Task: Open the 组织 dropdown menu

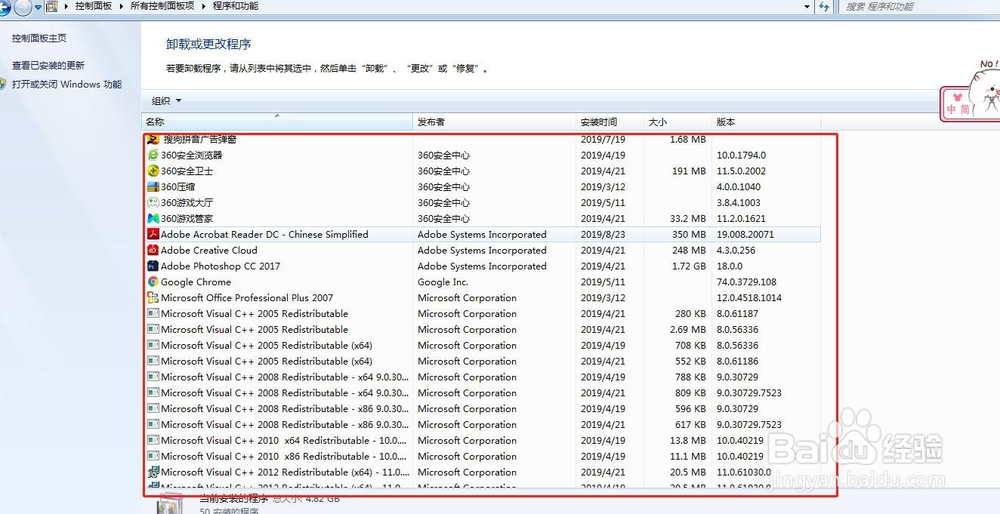Action: 166,101
